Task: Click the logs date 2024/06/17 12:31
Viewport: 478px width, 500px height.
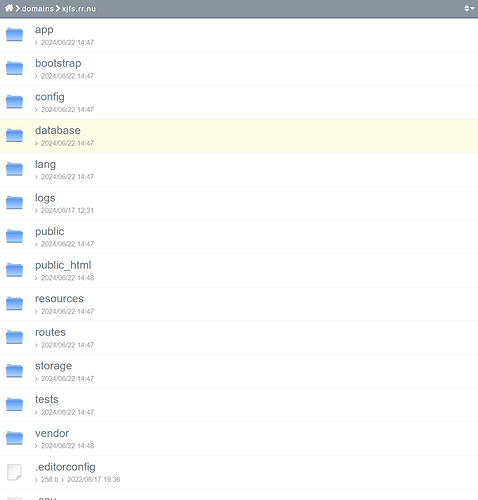Action: coord(67,211)
